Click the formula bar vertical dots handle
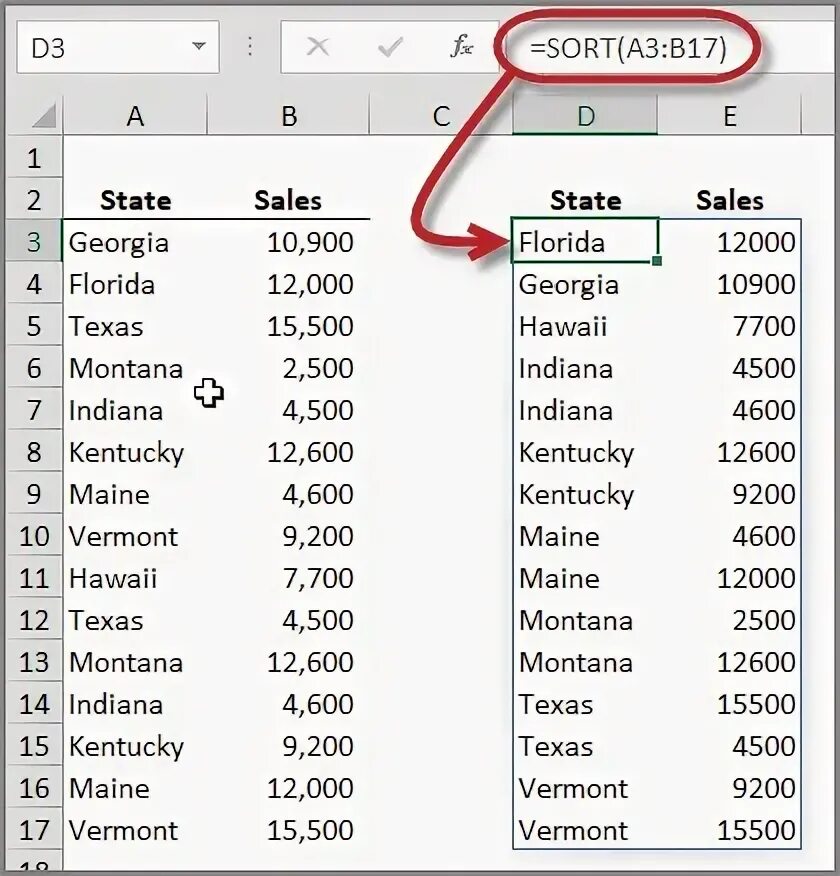 click(x=249, y=47)
